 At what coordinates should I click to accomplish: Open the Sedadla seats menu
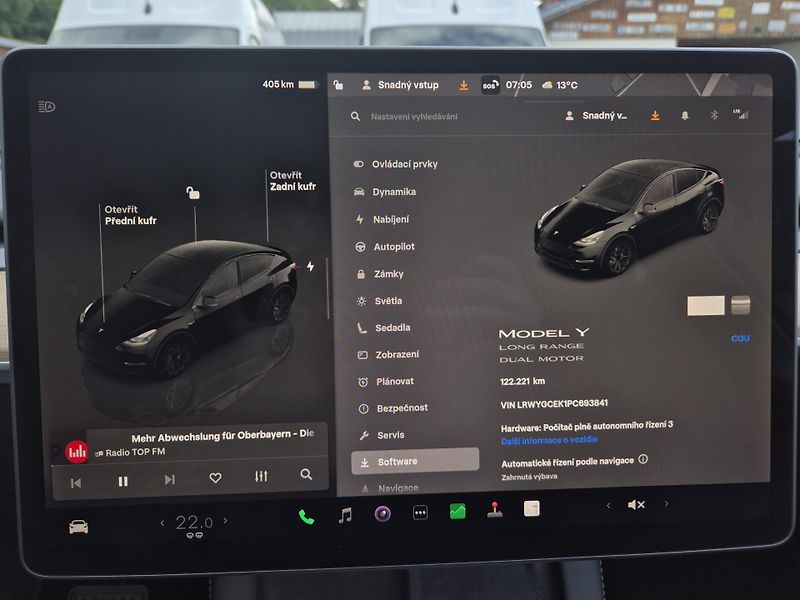(x=384, y=328)
